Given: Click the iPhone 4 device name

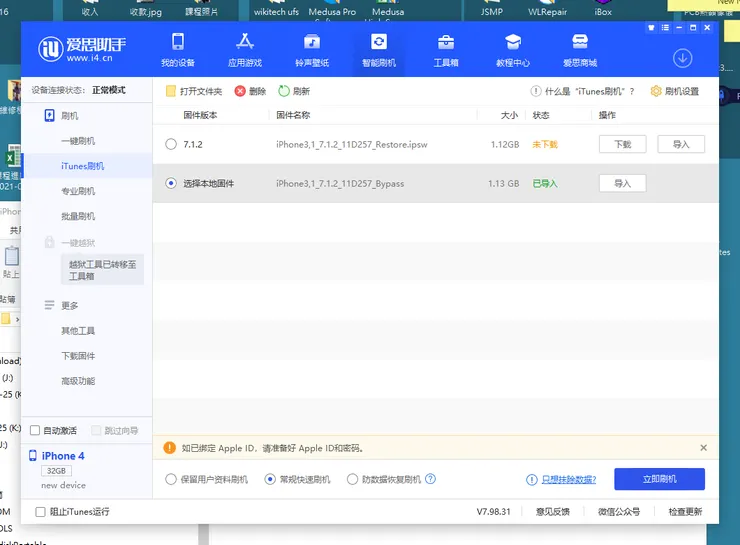Looking at the screenshot, I should [x=63, y=456].
